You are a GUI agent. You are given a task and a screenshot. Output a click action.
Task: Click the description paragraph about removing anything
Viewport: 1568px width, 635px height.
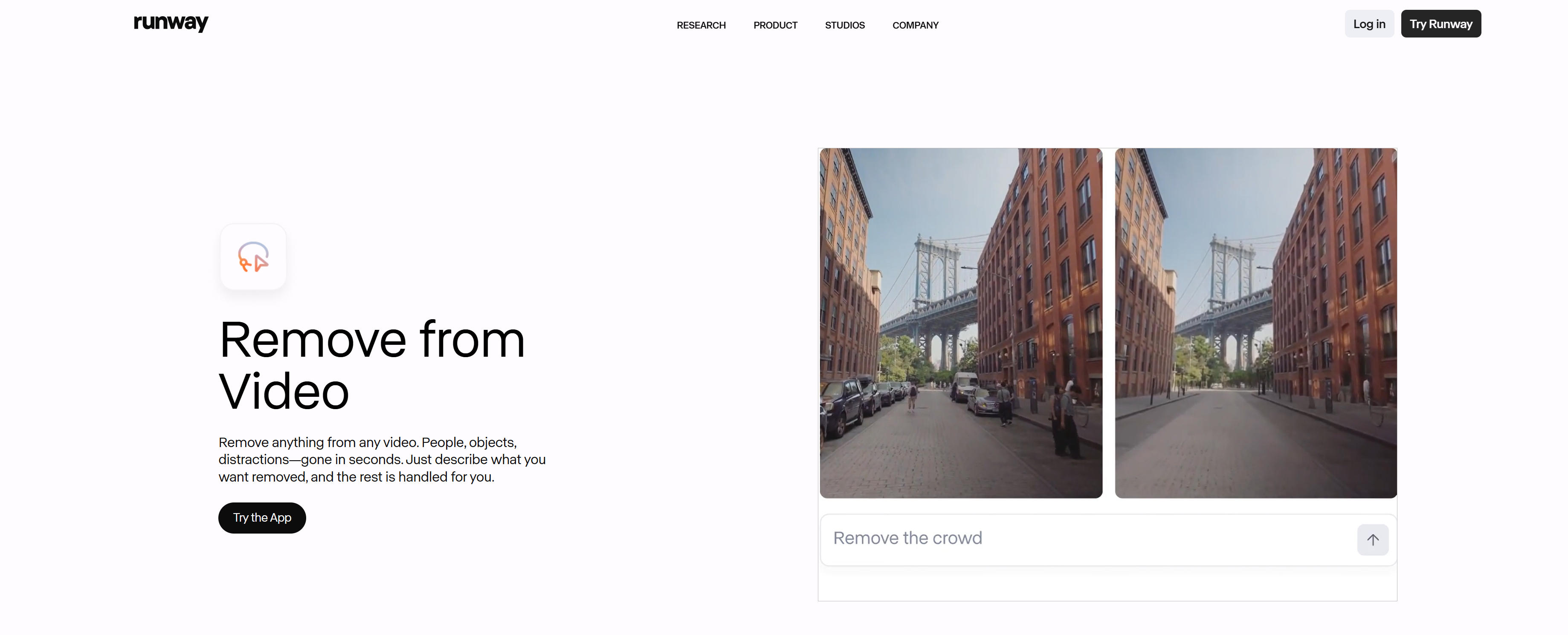coord(382,460)
